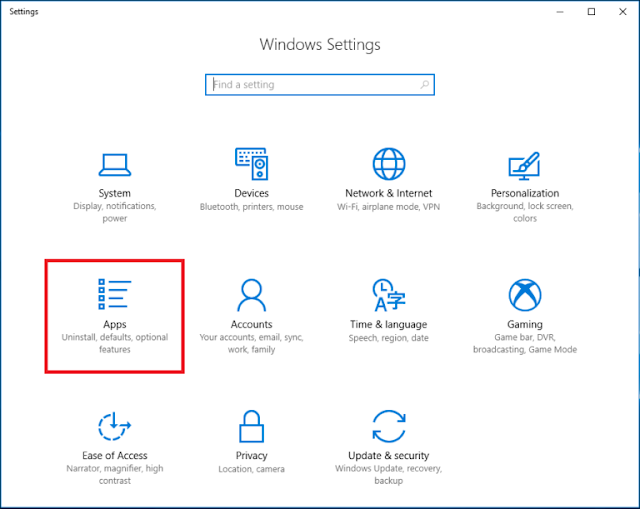
Task: Open the Accounts person icon
Action: tap(251, 295)
